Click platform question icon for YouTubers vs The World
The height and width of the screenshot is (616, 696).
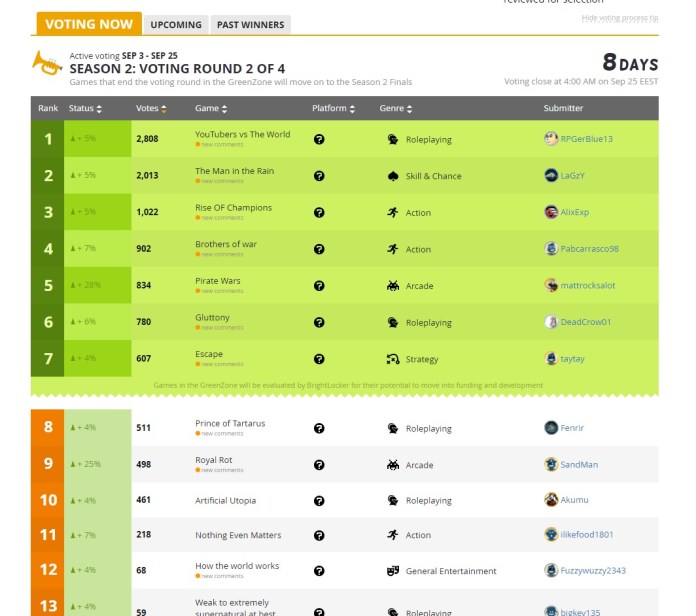[319, 139]
